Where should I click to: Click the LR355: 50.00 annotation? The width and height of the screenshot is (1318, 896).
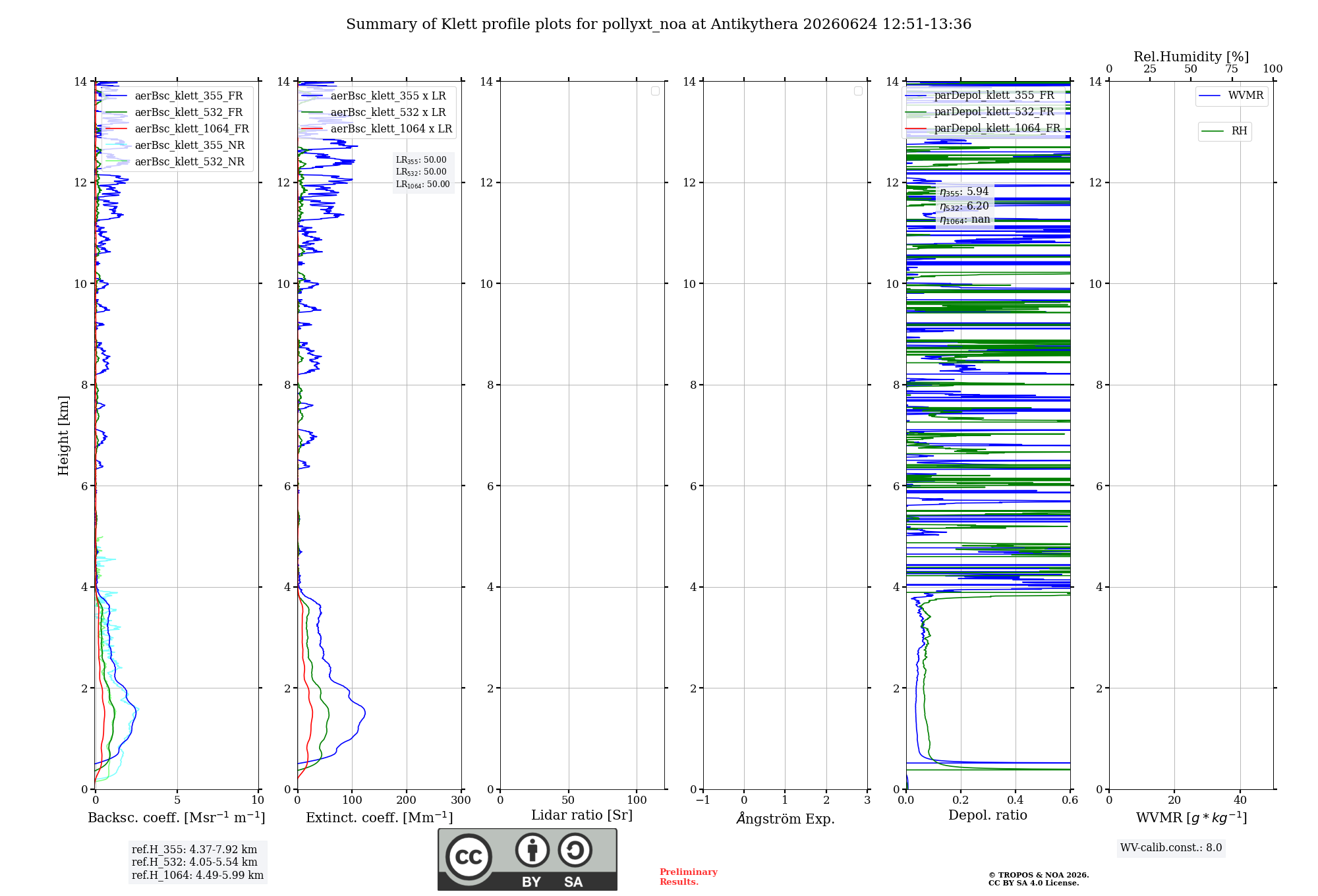tap(421, 160)
